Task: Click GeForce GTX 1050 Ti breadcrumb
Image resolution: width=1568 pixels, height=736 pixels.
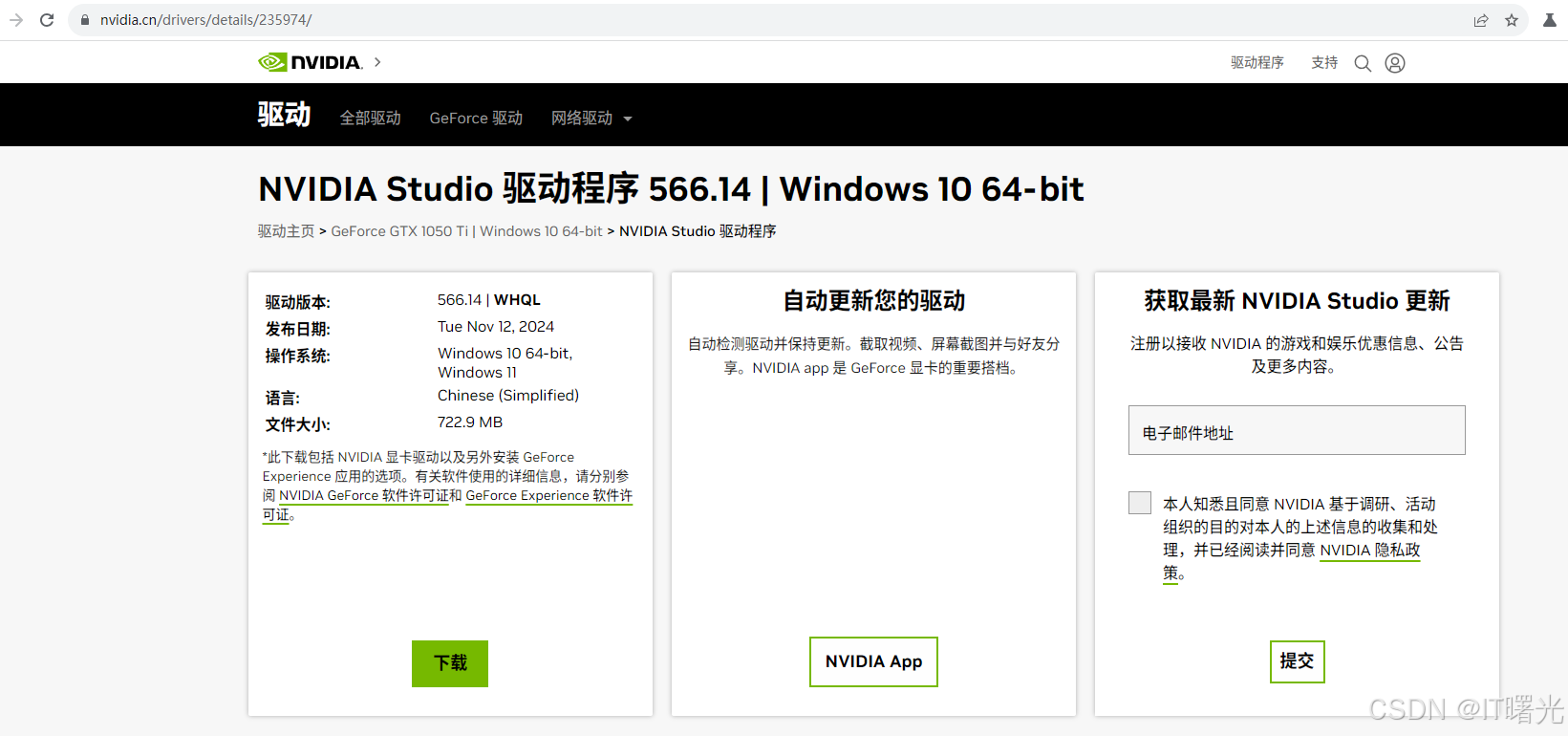Action: (466, 231)
